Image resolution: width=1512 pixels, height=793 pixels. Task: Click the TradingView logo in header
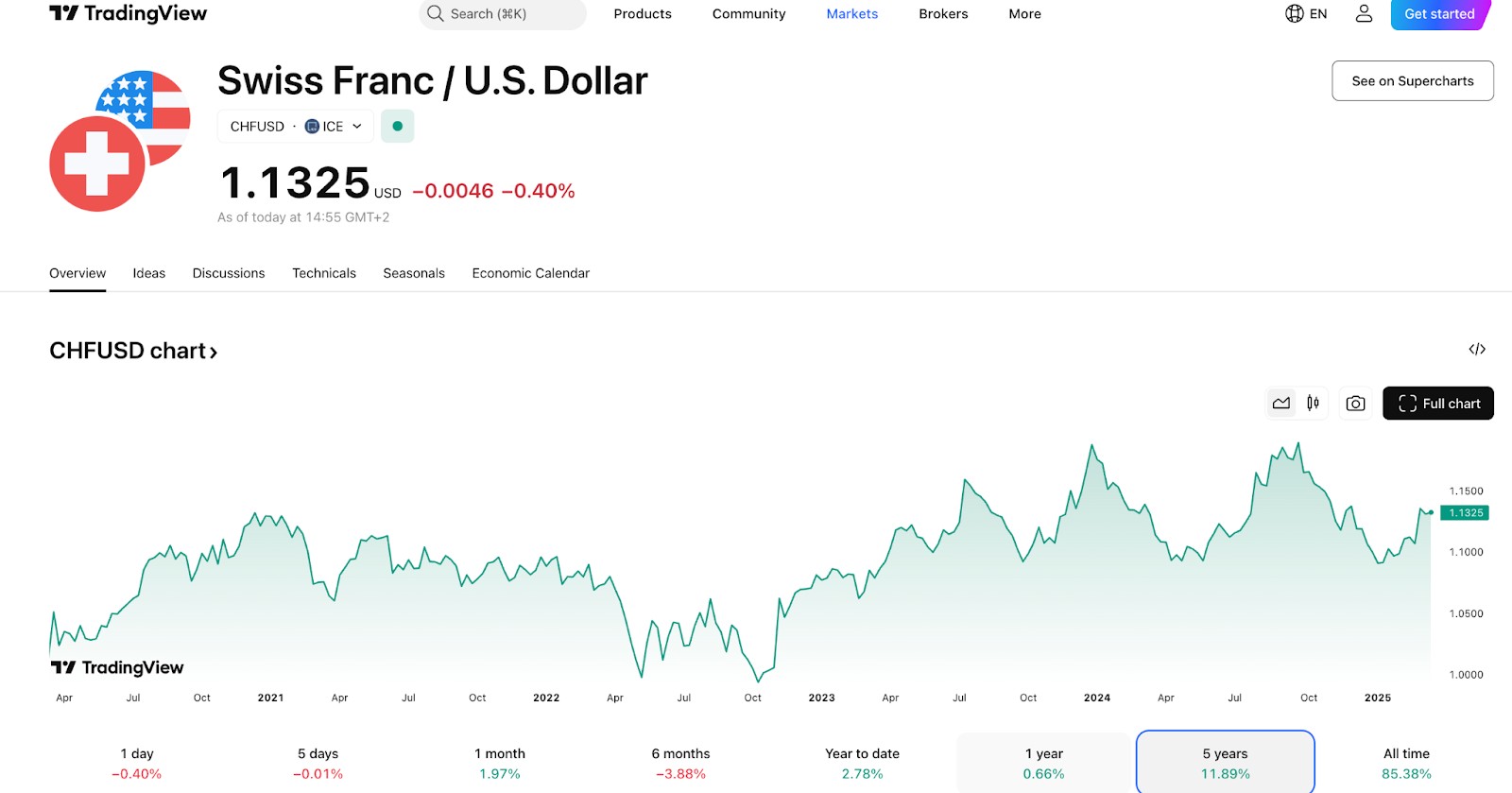[128, 13]
